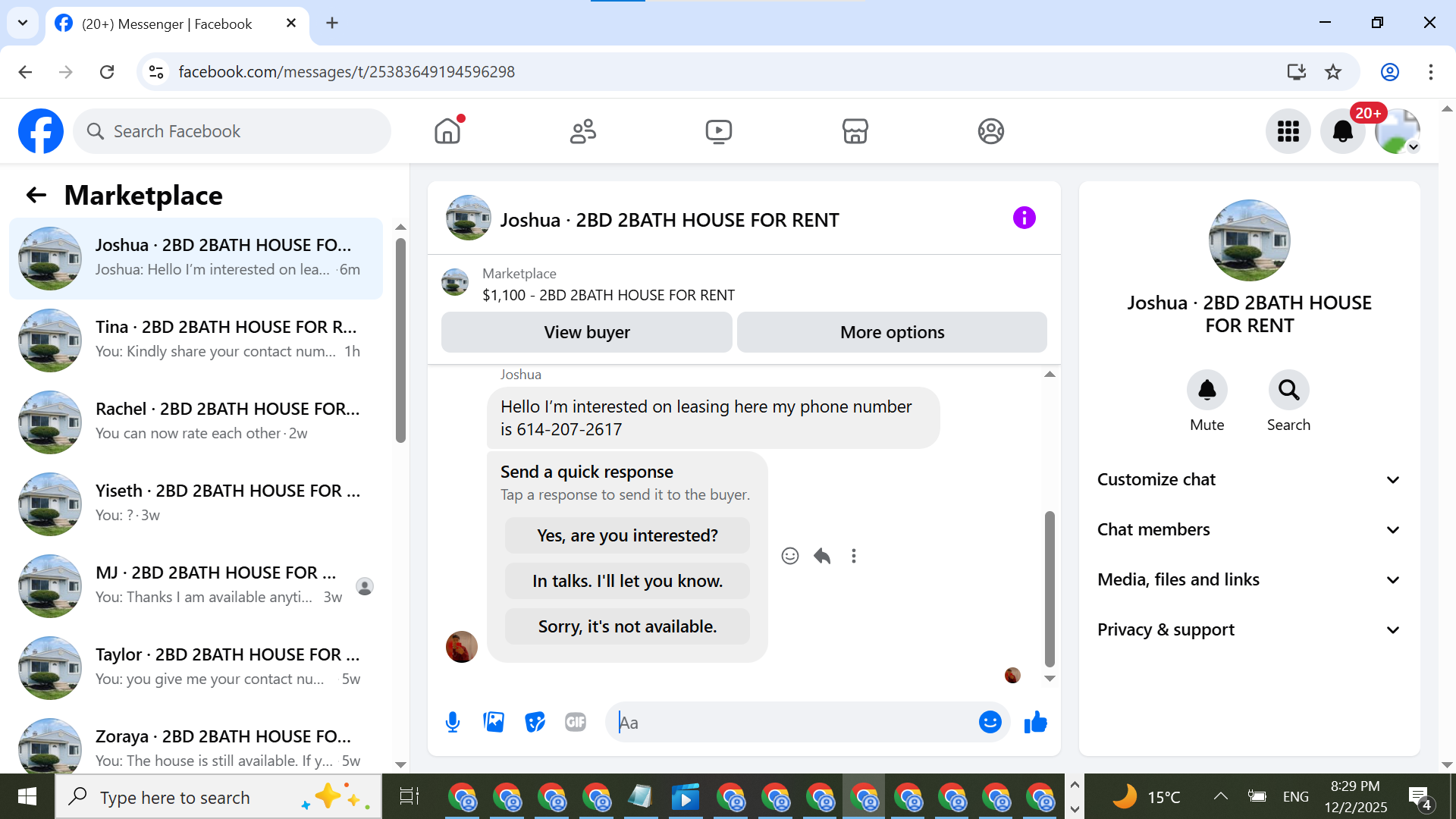
Task: Send "Sorry, it's not available." quick response
Action: point(627,626)
